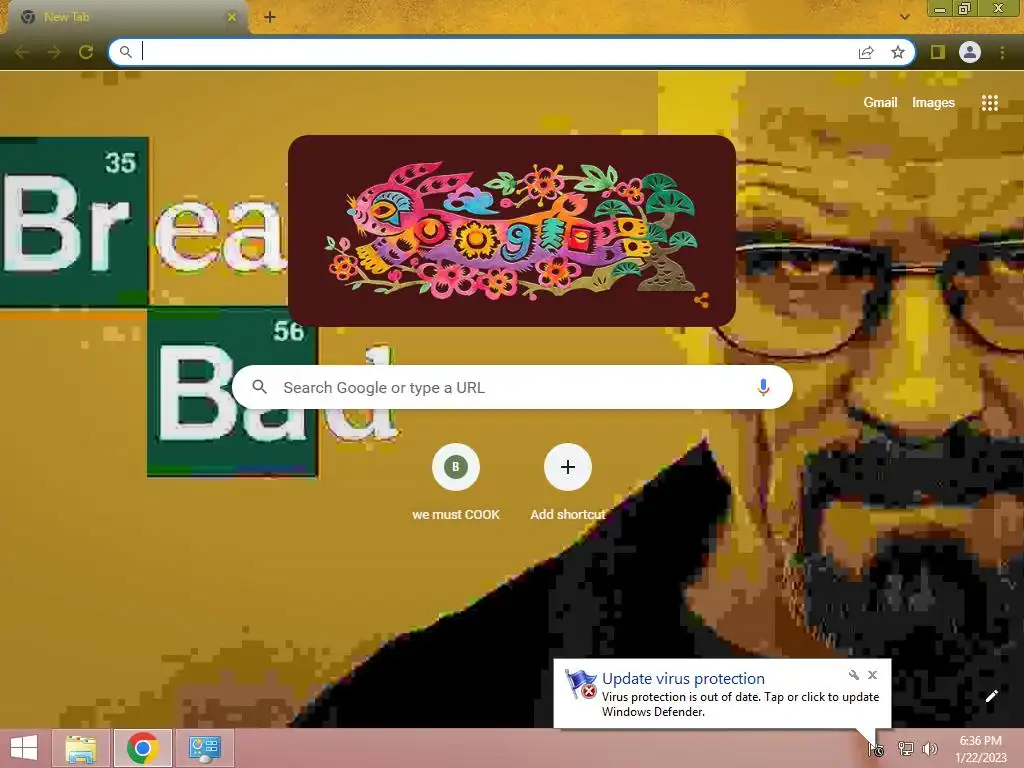
Task: Click the network tray icon
Action: [x=905, y=749]
